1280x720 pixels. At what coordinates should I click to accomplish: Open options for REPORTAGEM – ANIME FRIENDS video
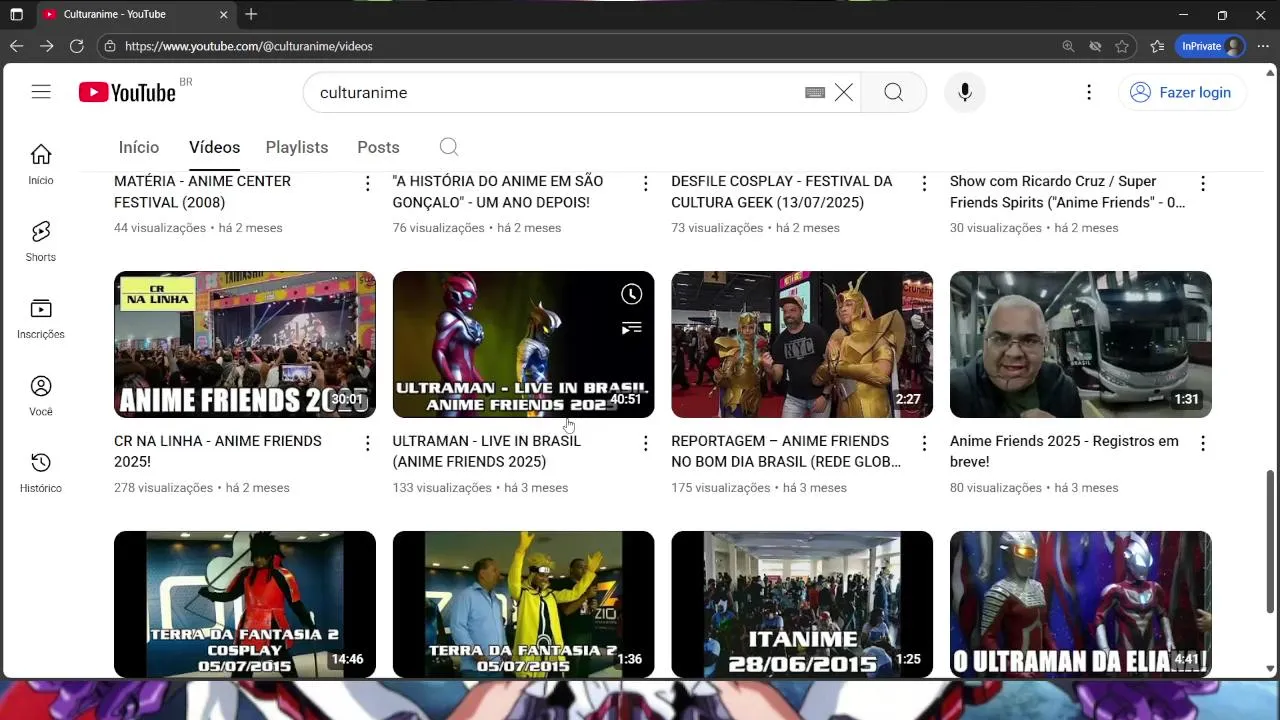[x=925, y=443]
